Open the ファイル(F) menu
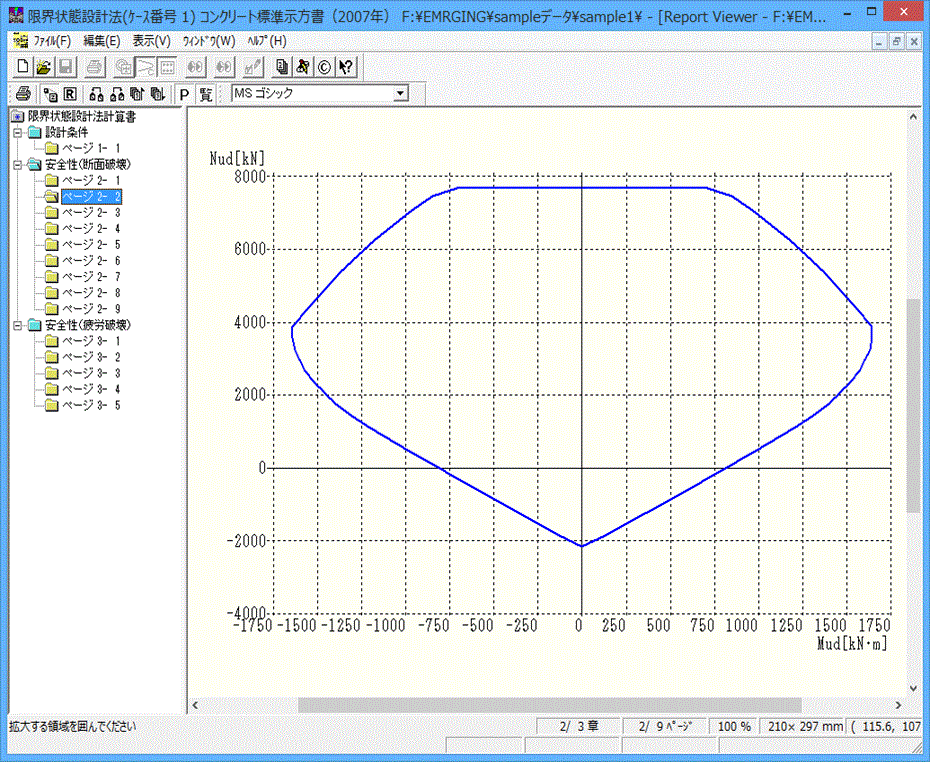This screenshot has height=762, width=930. (52, 41)
